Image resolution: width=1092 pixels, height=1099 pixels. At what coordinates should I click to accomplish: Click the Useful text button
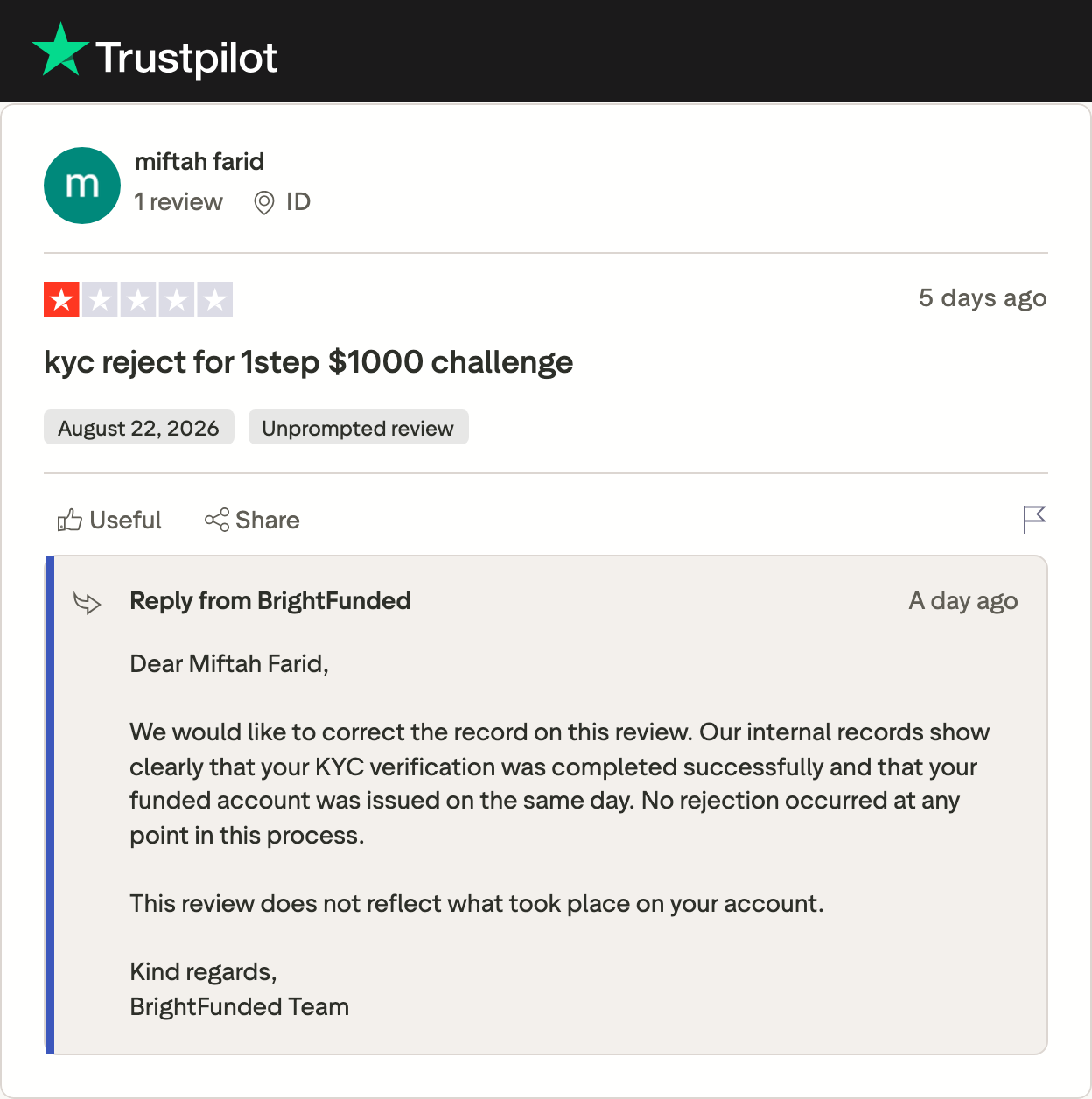[x=126, y=521]
